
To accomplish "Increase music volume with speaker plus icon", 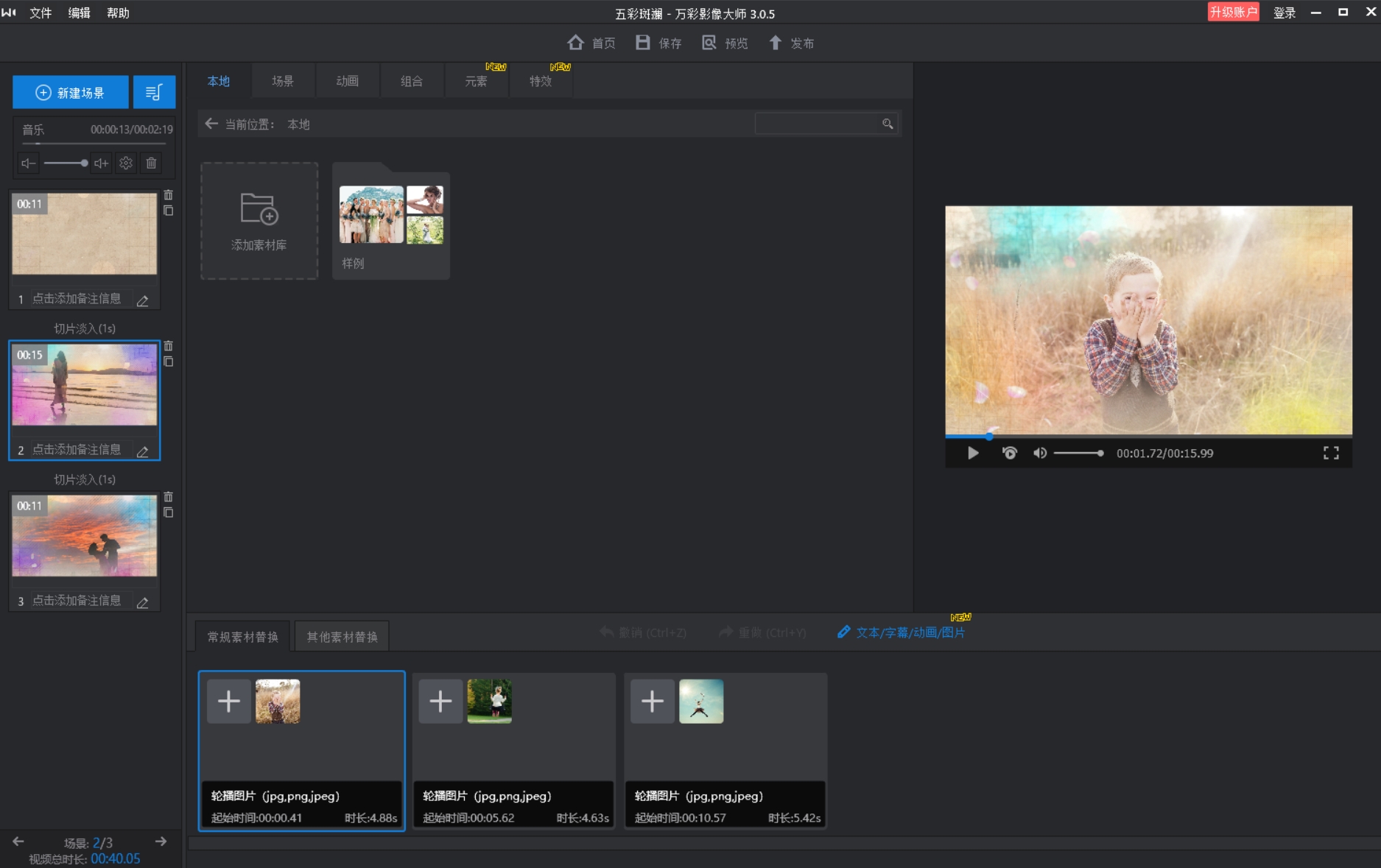I will coord(102,163).
